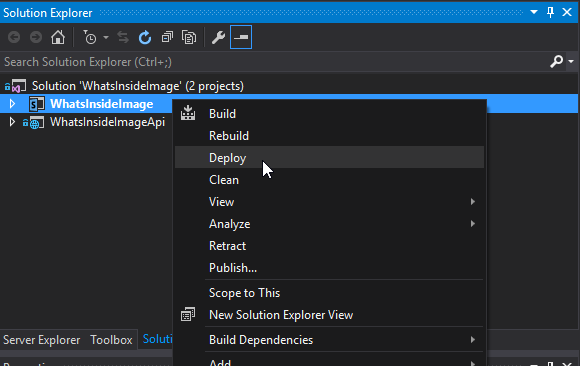This screenshot has width=580, height=366.
Task: Open Build Dependencies submenu
Action: 329,340
